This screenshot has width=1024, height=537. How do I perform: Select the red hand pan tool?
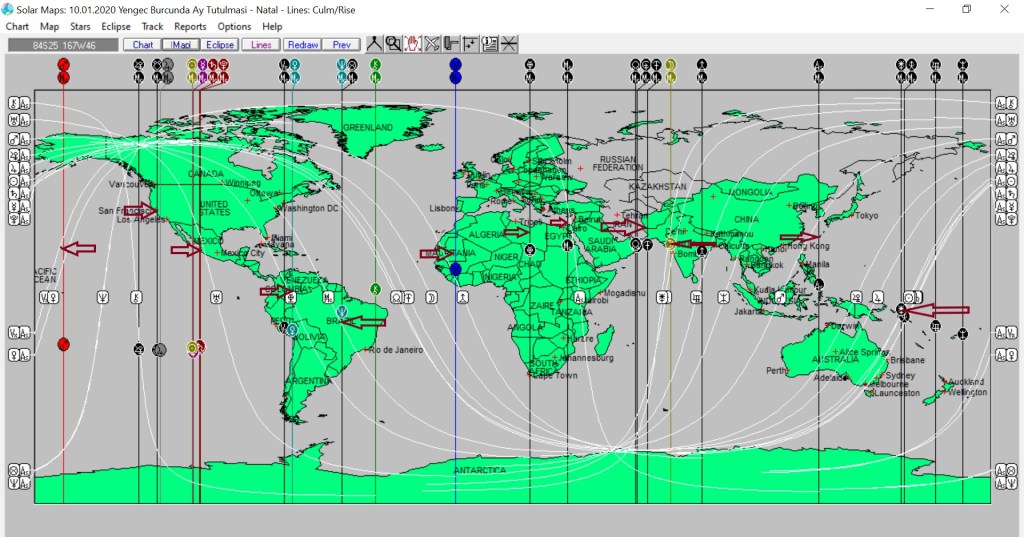[x=412, y=44]
